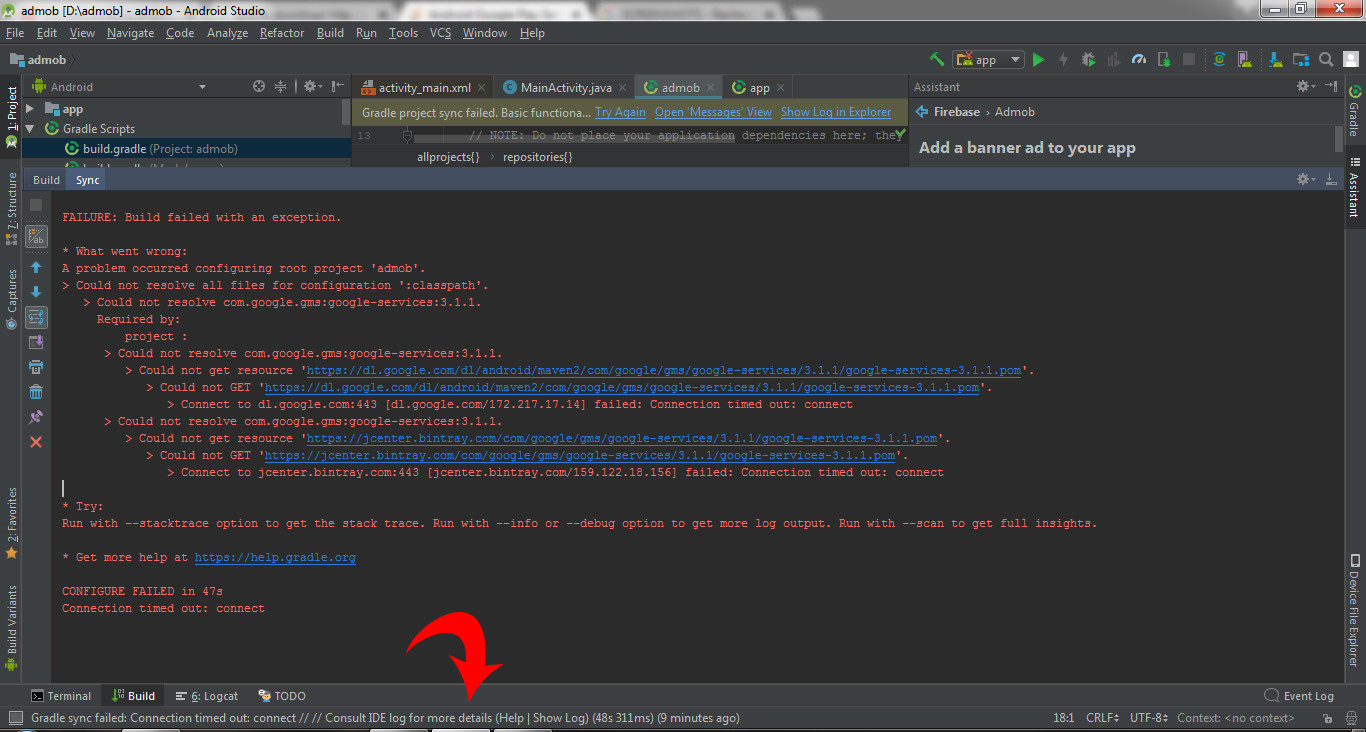Viewport: 1366px width, 732px height.
Task: Click the down arrow navigation icon
Action: tap(36, 292)
